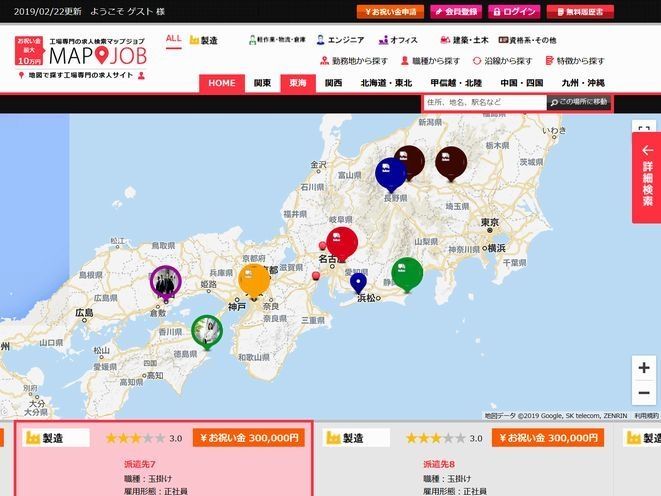Viewport: 661px width, 496px height.
Task: Zoom out the map with minus button
Action: [x=644, y=395]
